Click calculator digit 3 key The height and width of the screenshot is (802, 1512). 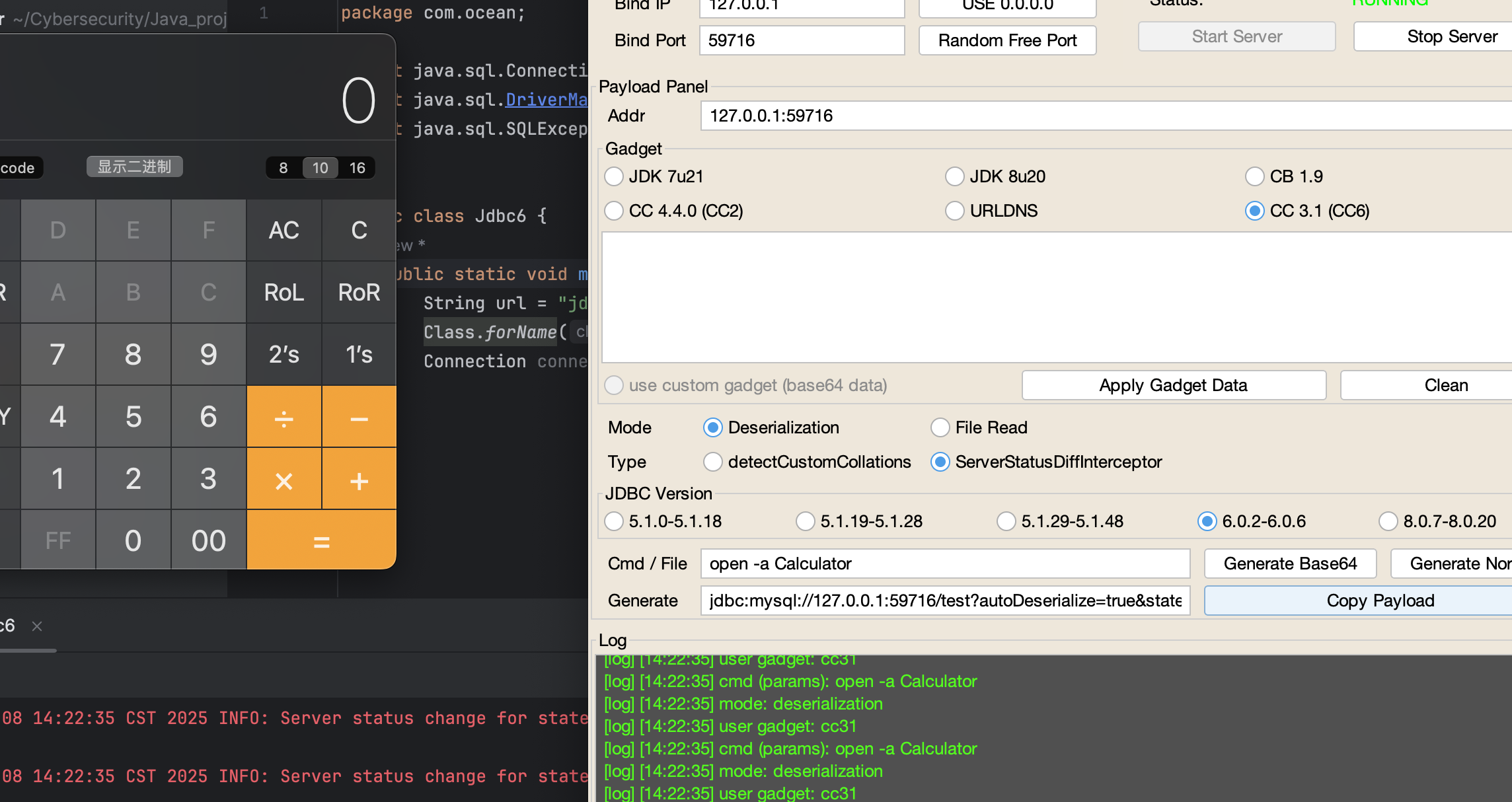[x=209, y=479]
